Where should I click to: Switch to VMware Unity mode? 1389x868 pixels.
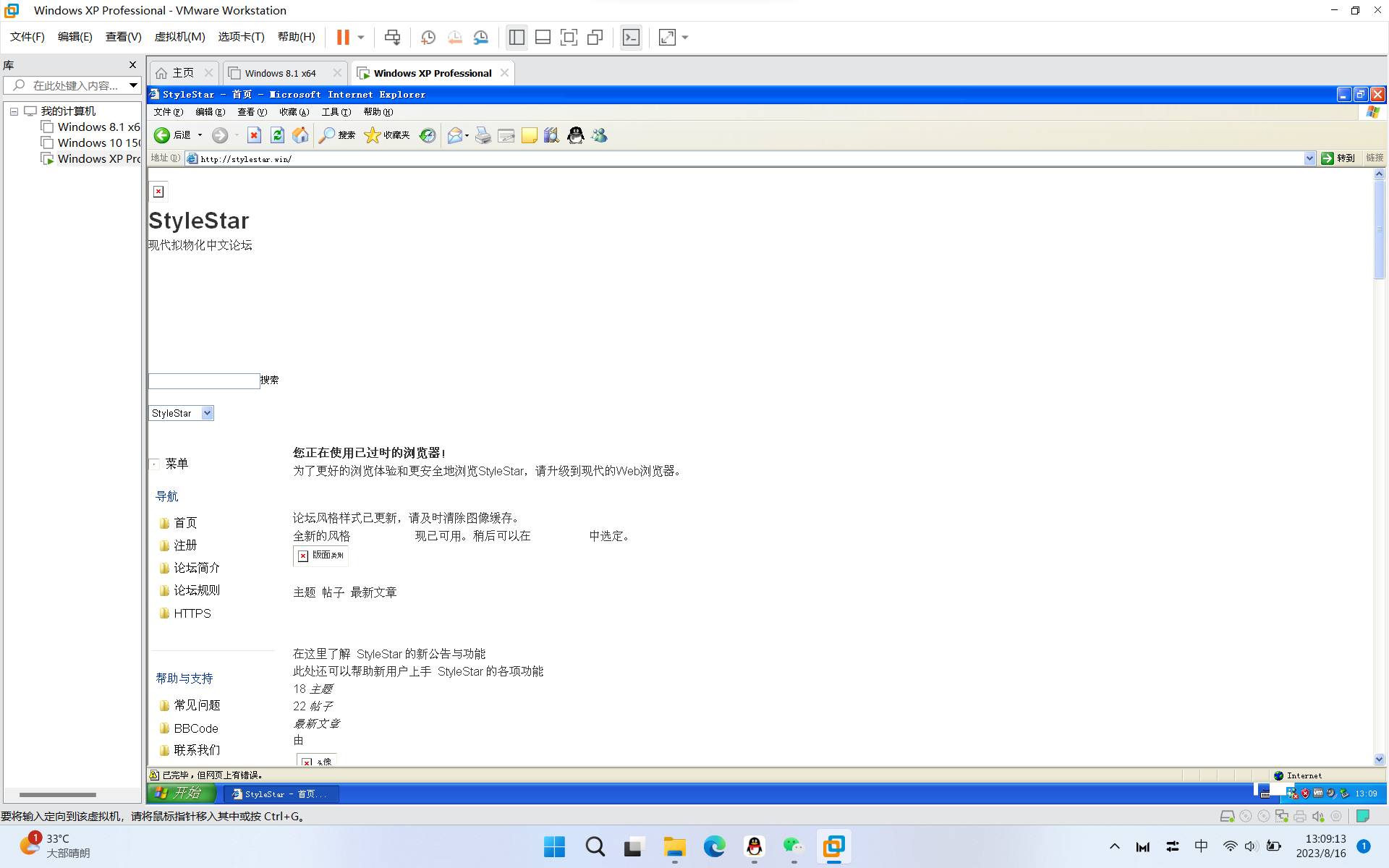(595, 37)
